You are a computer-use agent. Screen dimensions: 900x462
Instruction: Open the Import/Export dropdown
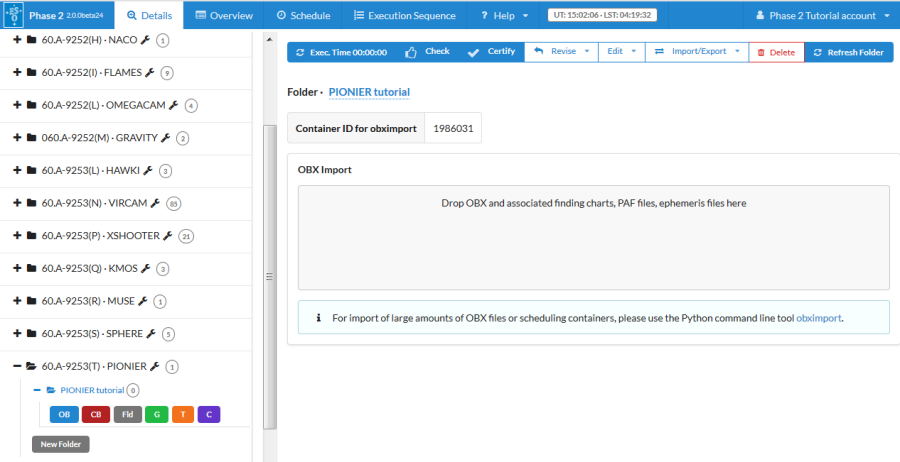(x=696, y=52)
